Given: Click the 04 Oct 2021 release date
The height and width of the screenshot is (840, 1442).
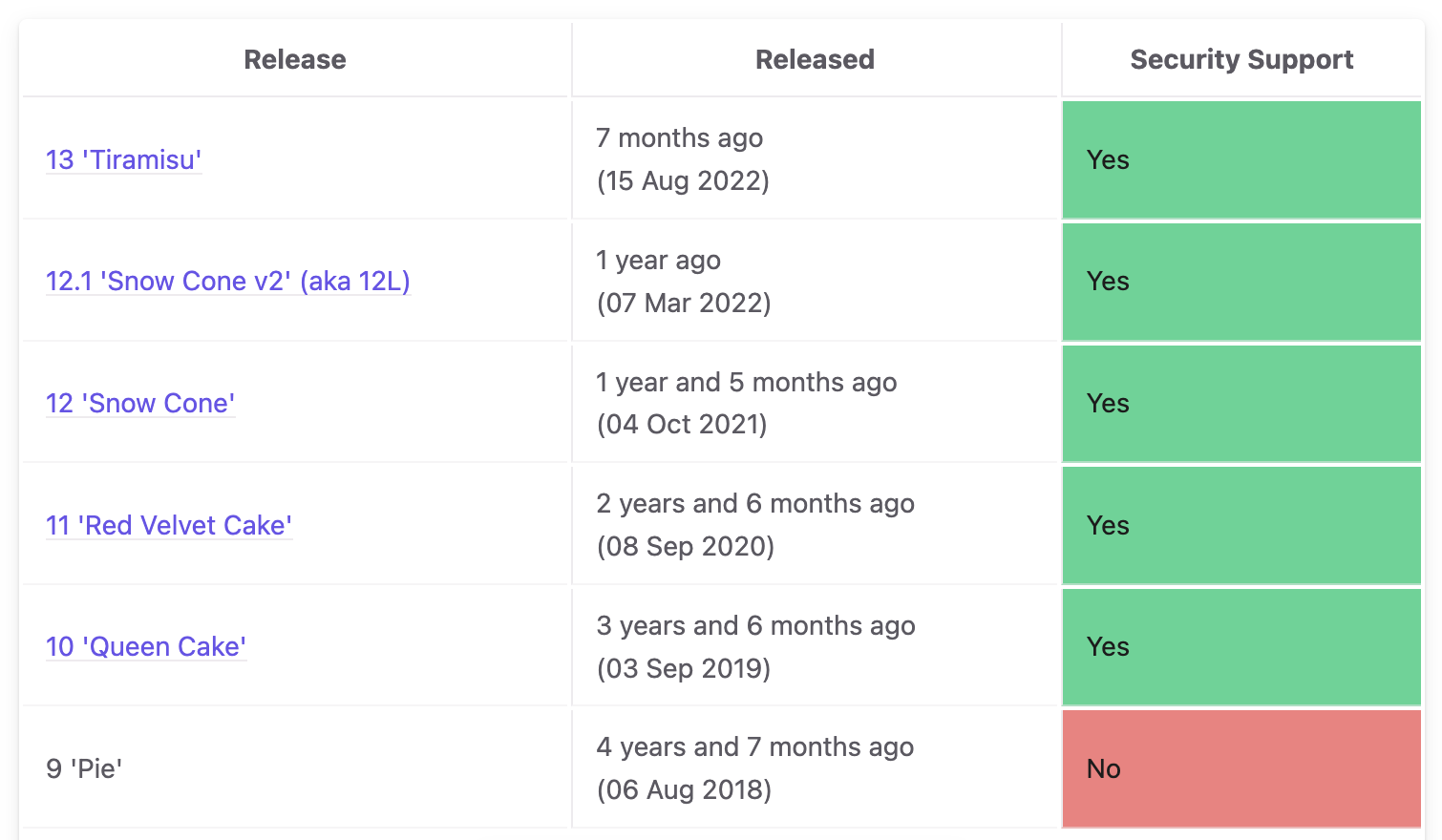Looking at the screenshot, I should (683, 424).
